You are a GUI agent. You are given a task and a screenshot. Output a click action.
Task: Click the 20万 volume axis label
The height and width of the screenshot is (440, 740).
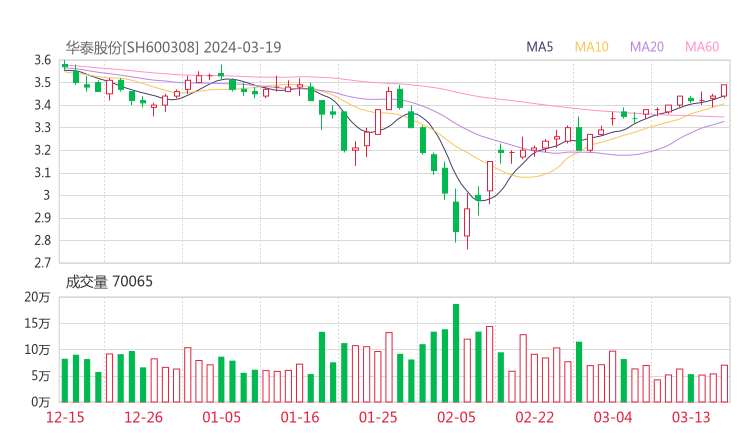(x=37, y=297)
